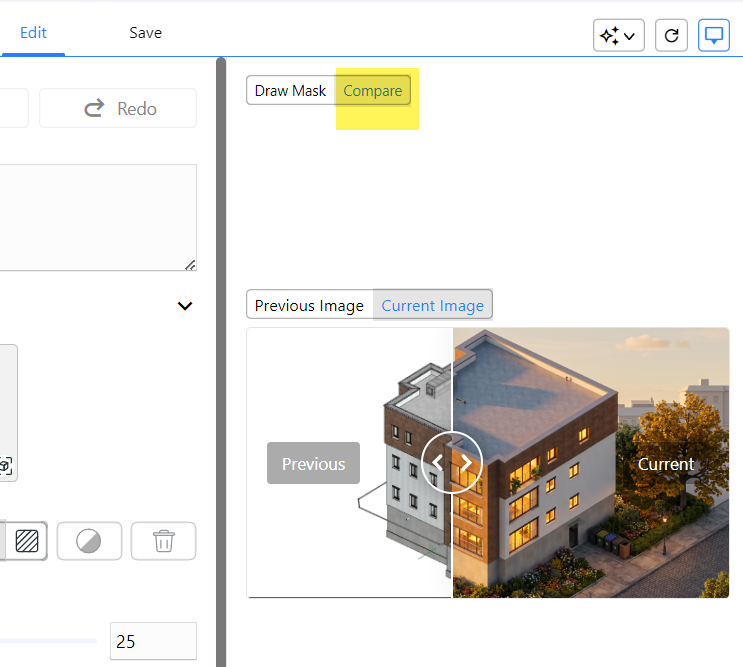Click the brush size slider track
743x667 pixels.
coord(48,641)
